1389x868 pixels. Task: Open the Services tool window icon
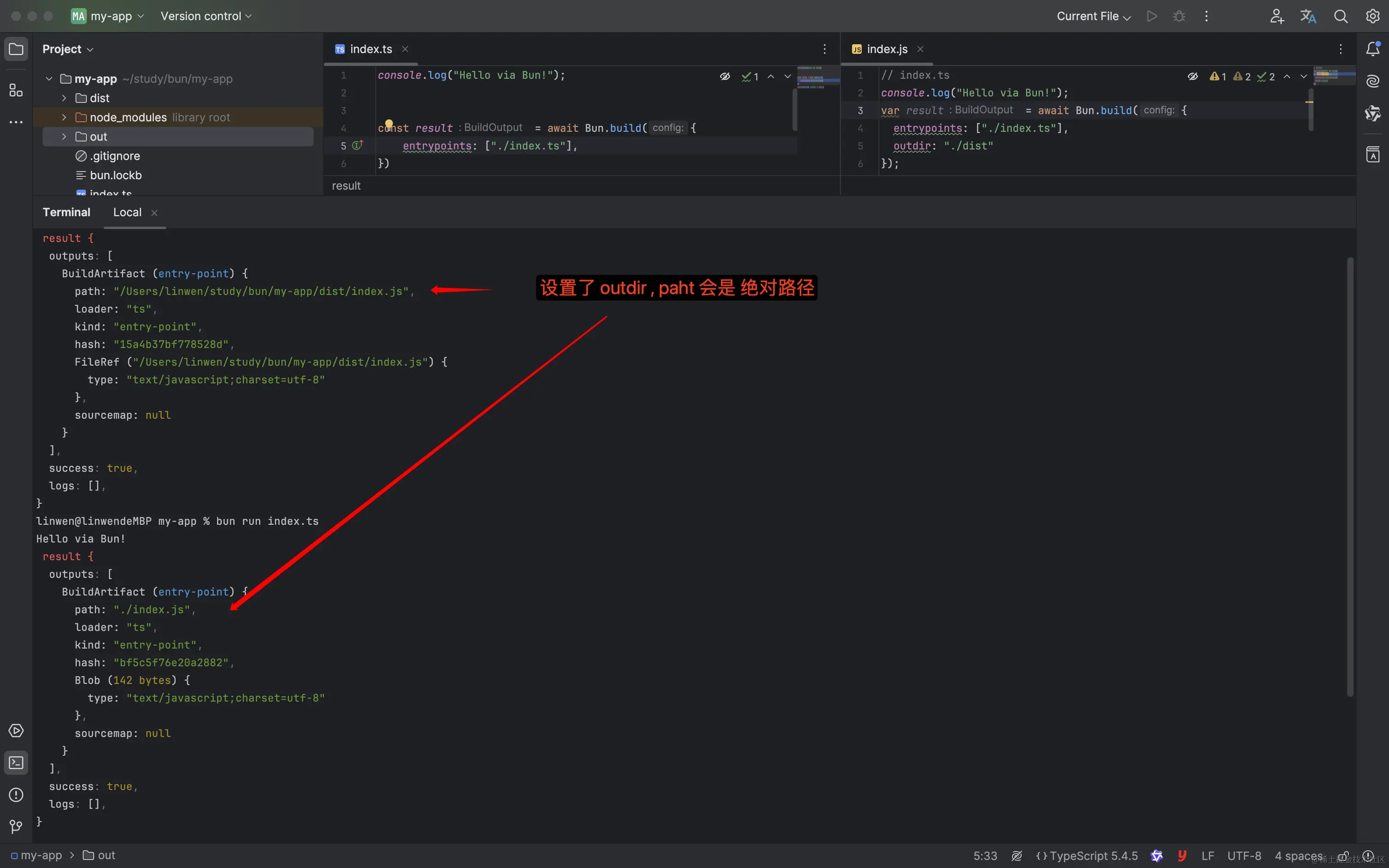(x=16, y=731)
